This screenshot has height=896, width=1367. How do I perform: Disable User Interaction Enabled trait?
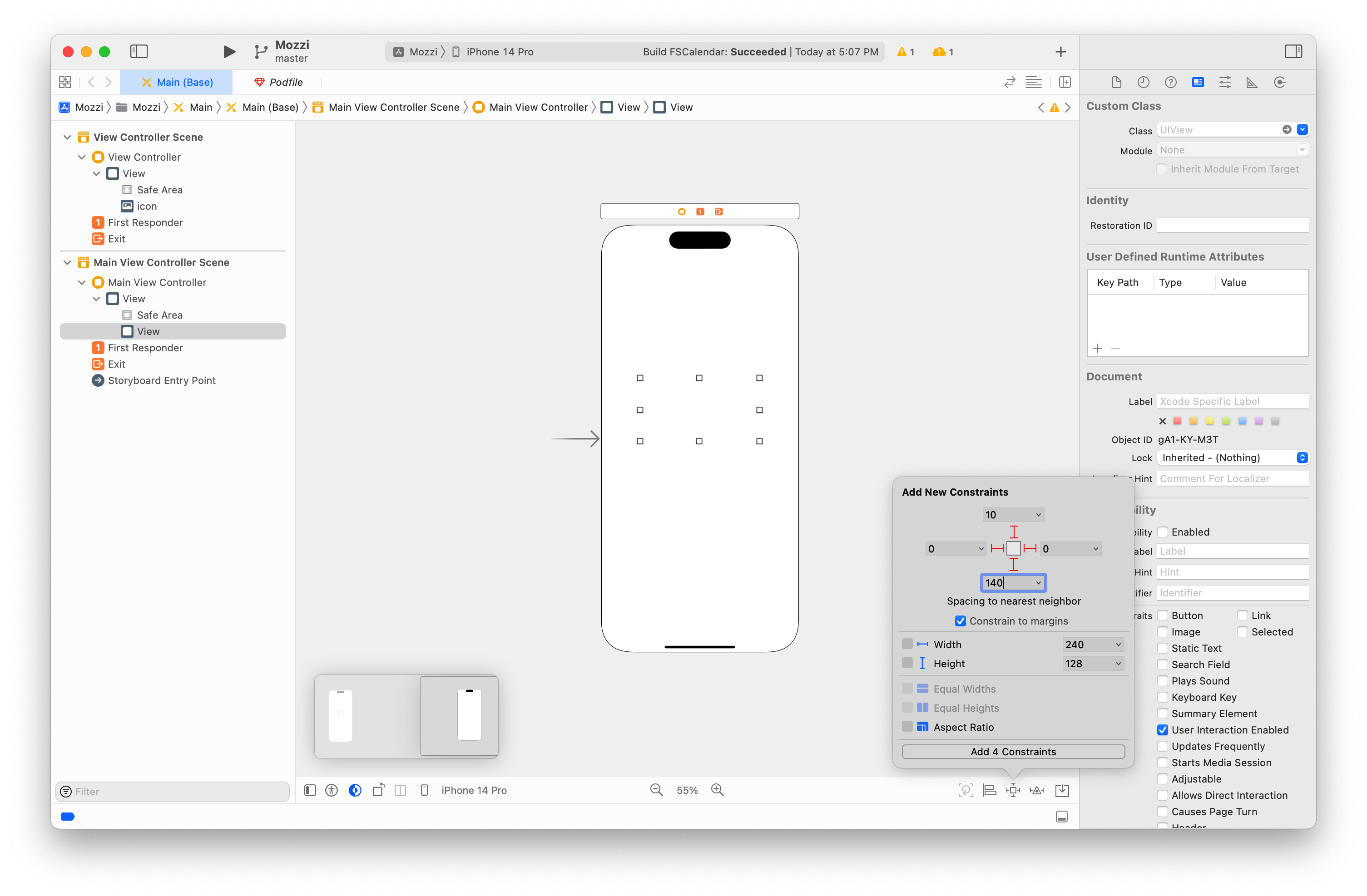[x=1163, y=729]
